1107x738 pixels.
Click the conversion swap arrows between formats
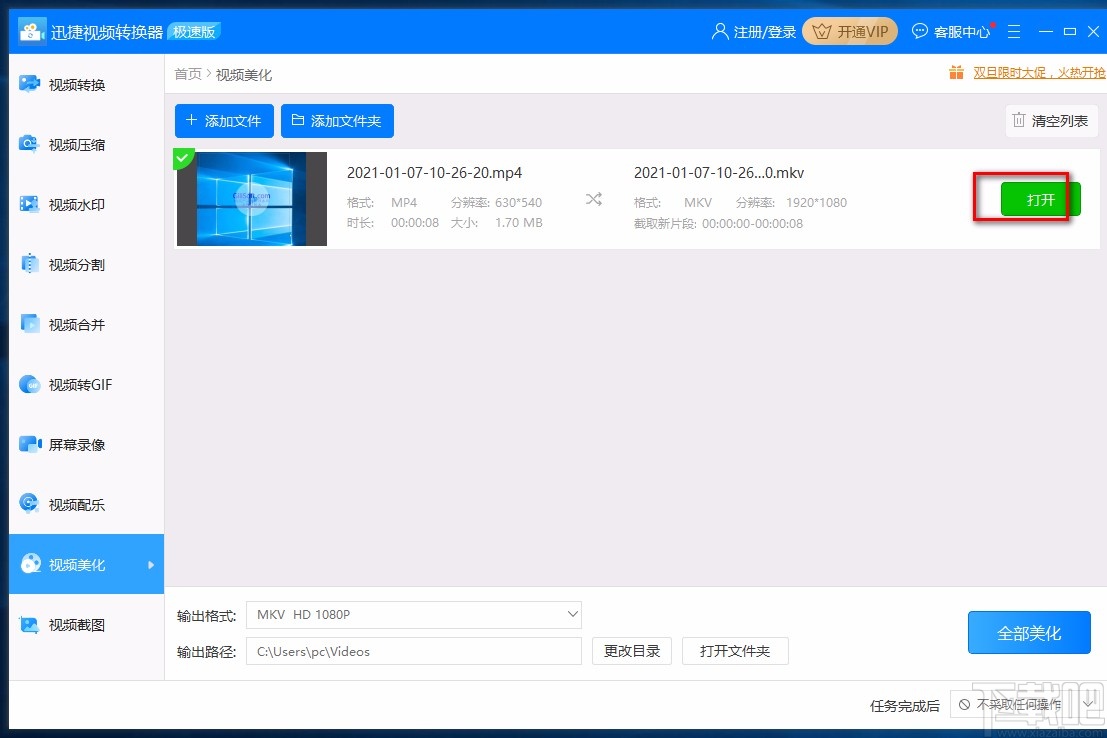point(594,199)
